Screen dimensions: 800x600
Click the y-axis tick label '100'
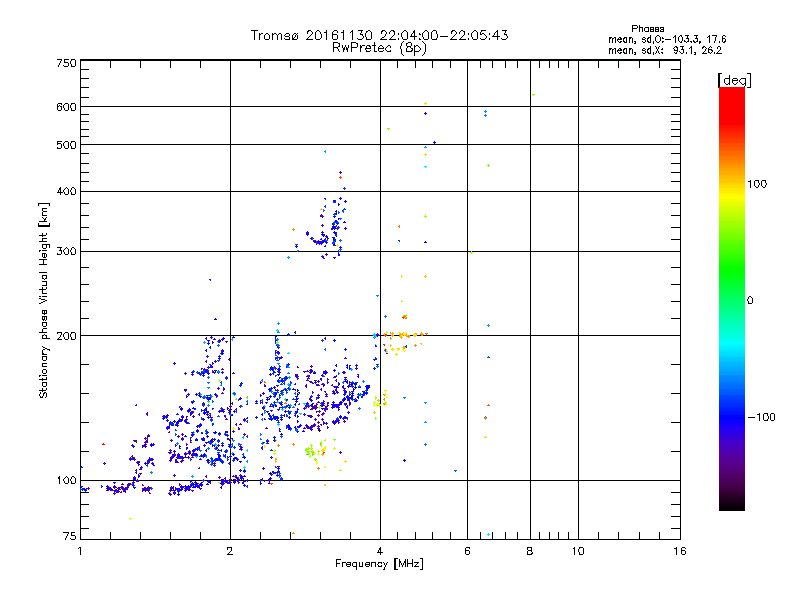pos(66,481)
